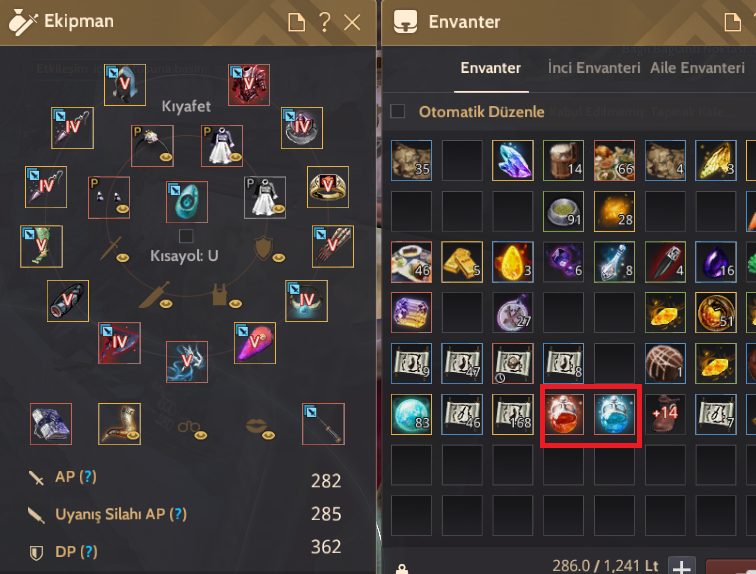
Task: Open Ekipman help question mark icon
Action: click(325, 22)
